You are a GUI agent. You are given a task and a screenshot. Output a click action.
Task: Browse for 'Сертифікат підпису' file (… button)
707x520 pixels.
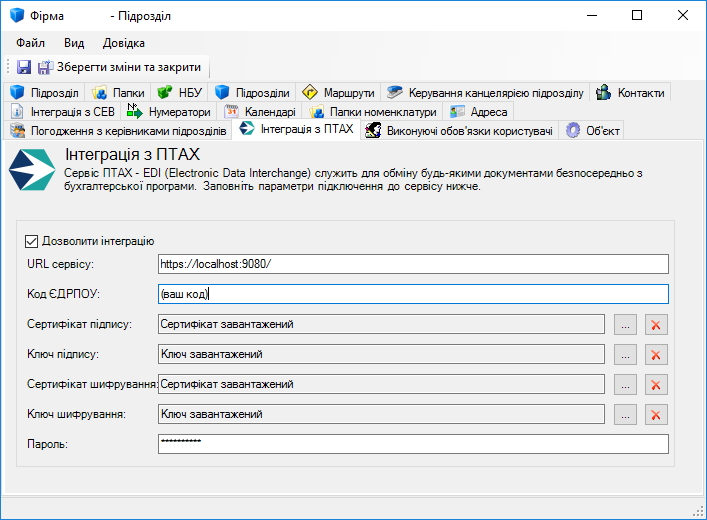[625, 325]
